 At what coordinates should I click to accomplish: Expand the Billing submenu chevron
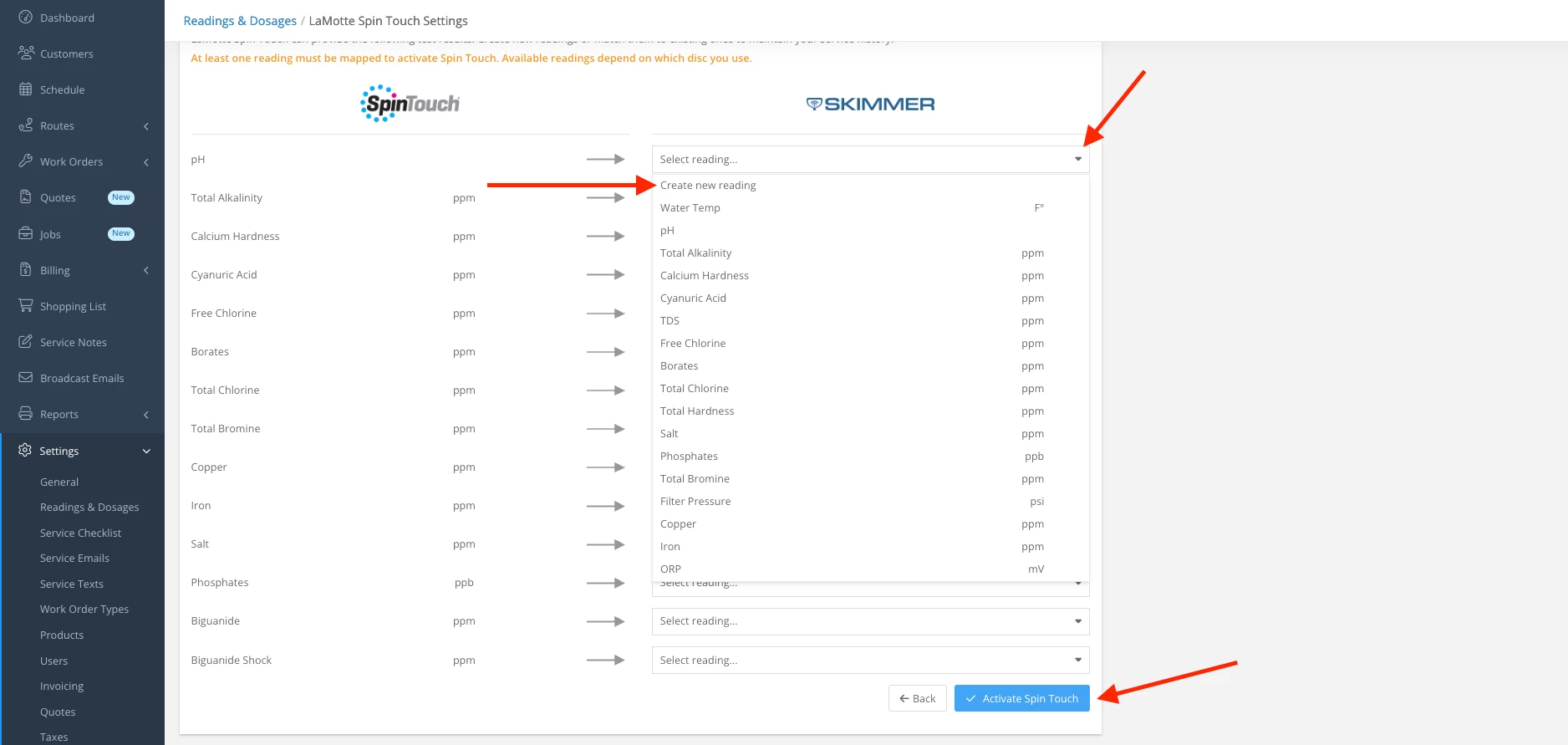click(x=146, y=270)
